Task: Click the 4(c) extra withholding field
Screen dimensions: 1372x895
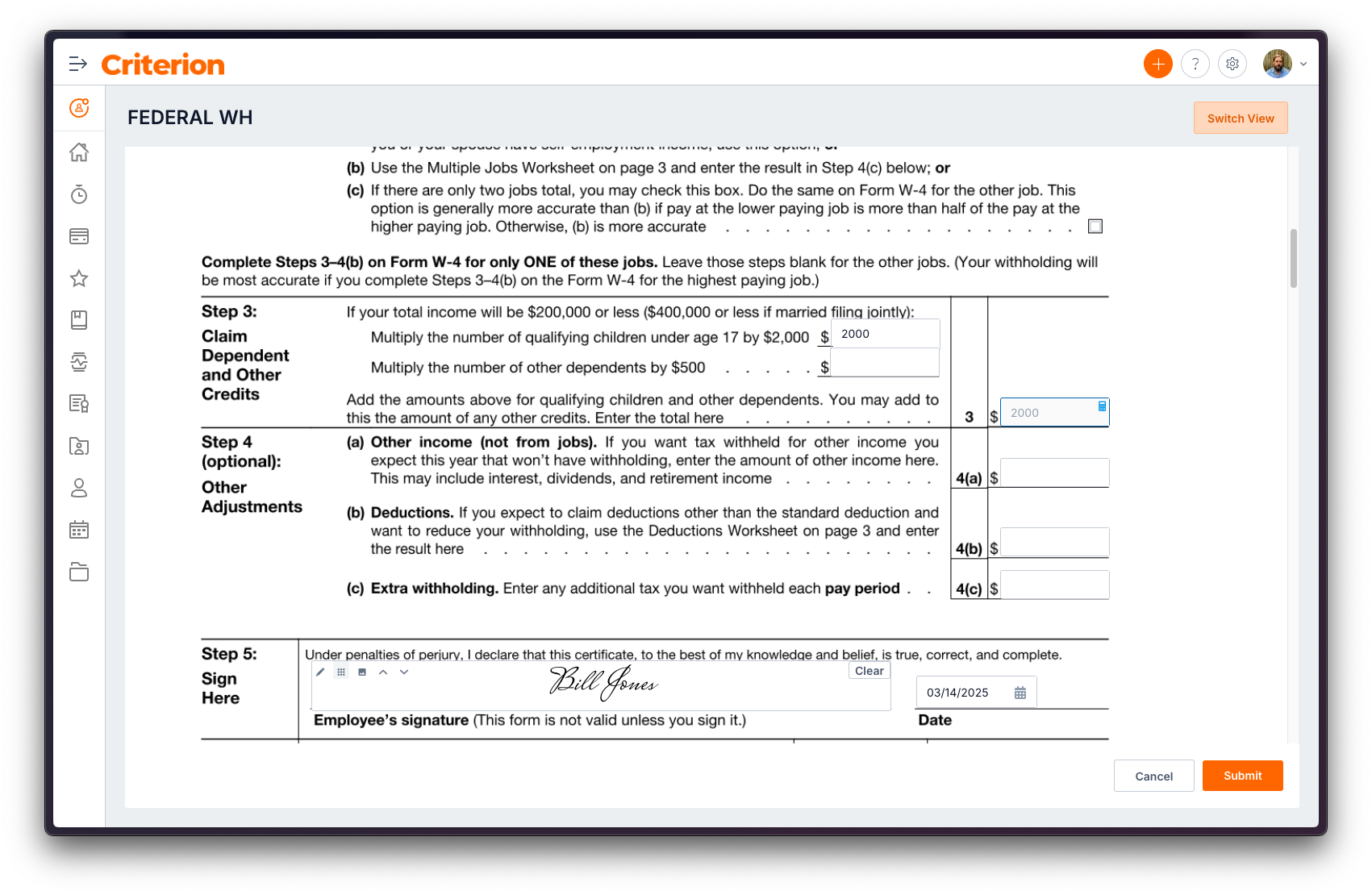Action: click(1054, 585)
